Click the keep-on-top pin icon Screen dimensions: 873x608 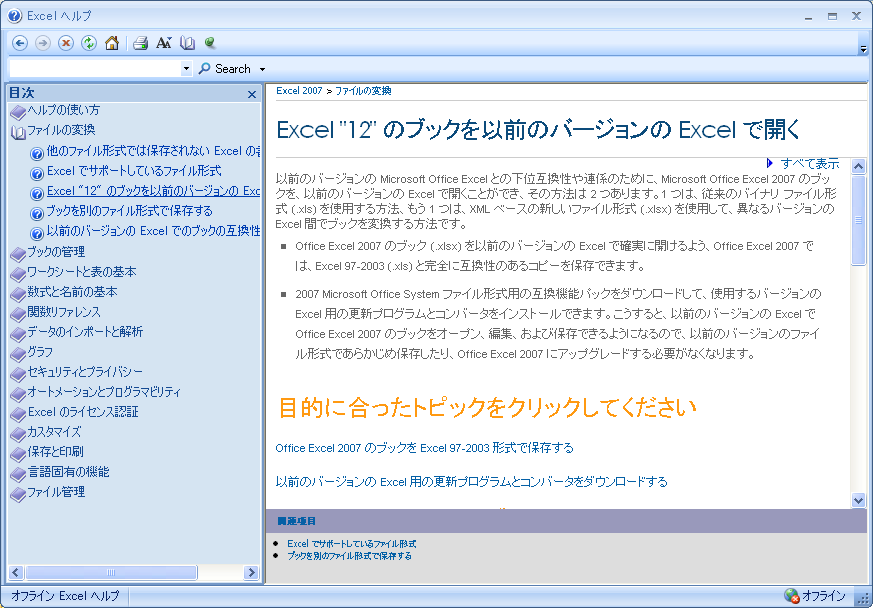(x=209, y=42)
